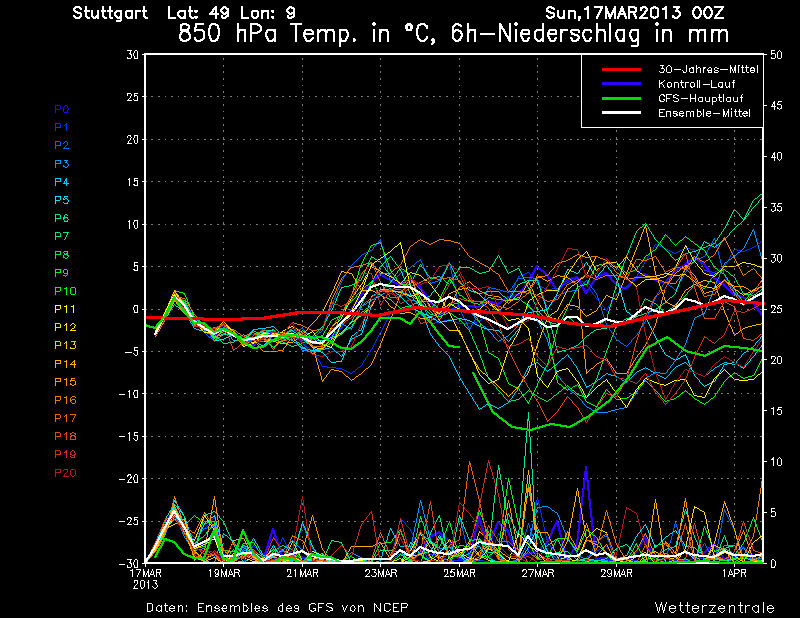This screenshot has width=800, height=618.
Task: Click the Stuttgart location header
Action: (x=110, y=13)
